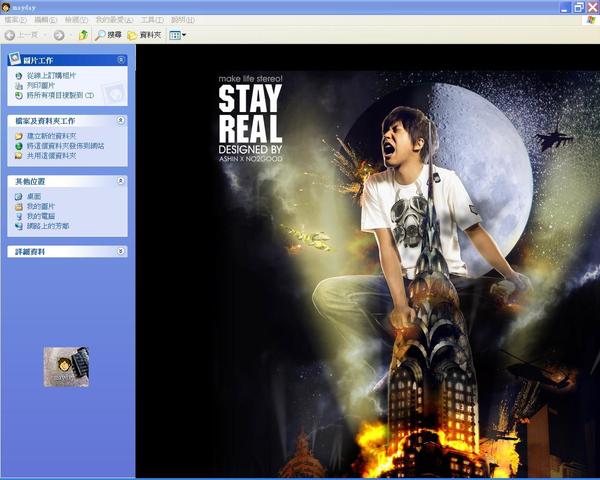Open the 工具(T) tools menu

[152, 20]
